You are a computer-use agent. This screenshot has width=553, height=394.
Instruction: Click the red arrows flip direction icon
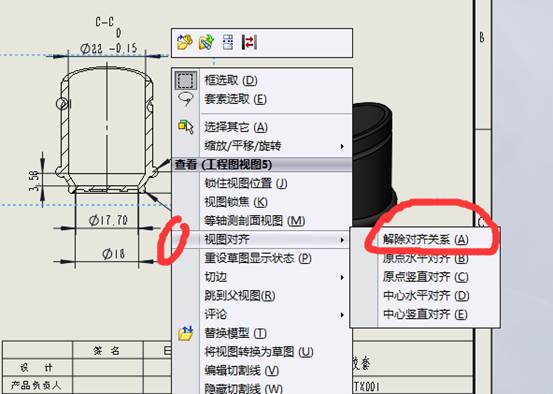tap(249, 42)
